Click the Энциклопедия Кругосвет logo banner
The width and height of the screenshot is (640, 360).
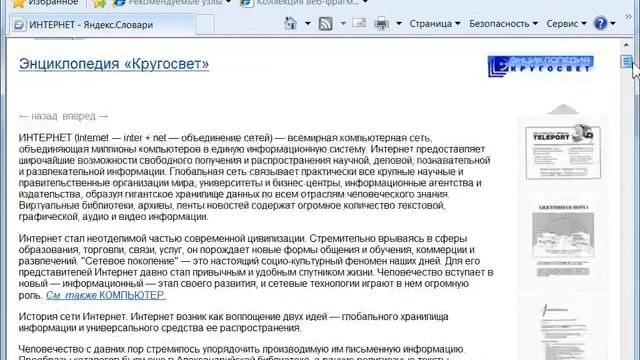point(541,66)
